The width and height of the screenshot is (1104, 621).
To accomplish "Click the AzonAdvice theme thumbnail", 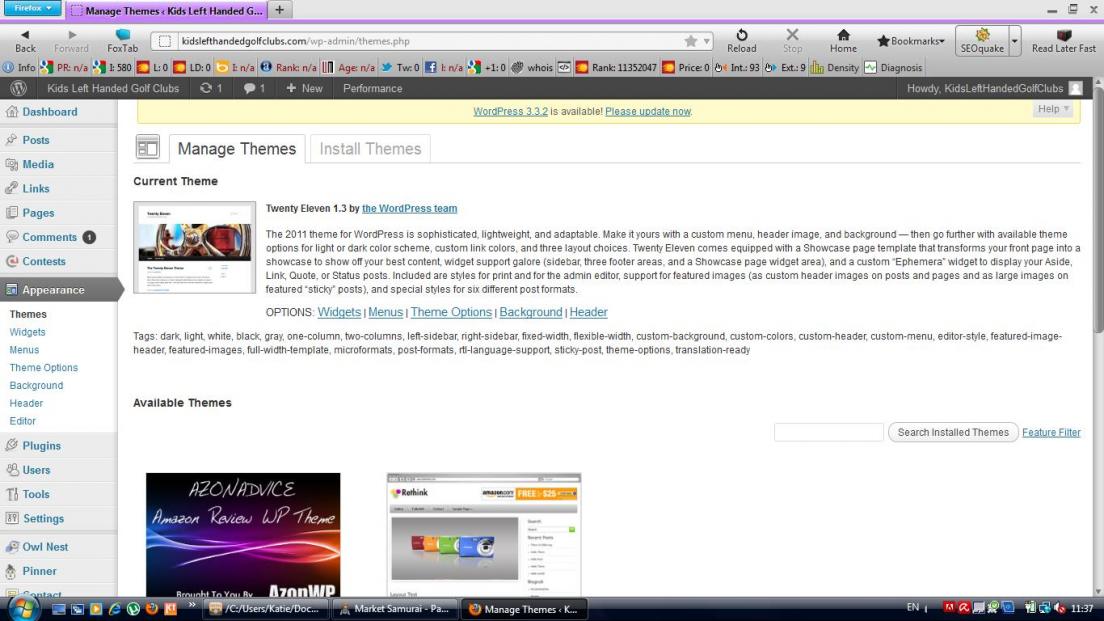I will click(x=243, y=535).
